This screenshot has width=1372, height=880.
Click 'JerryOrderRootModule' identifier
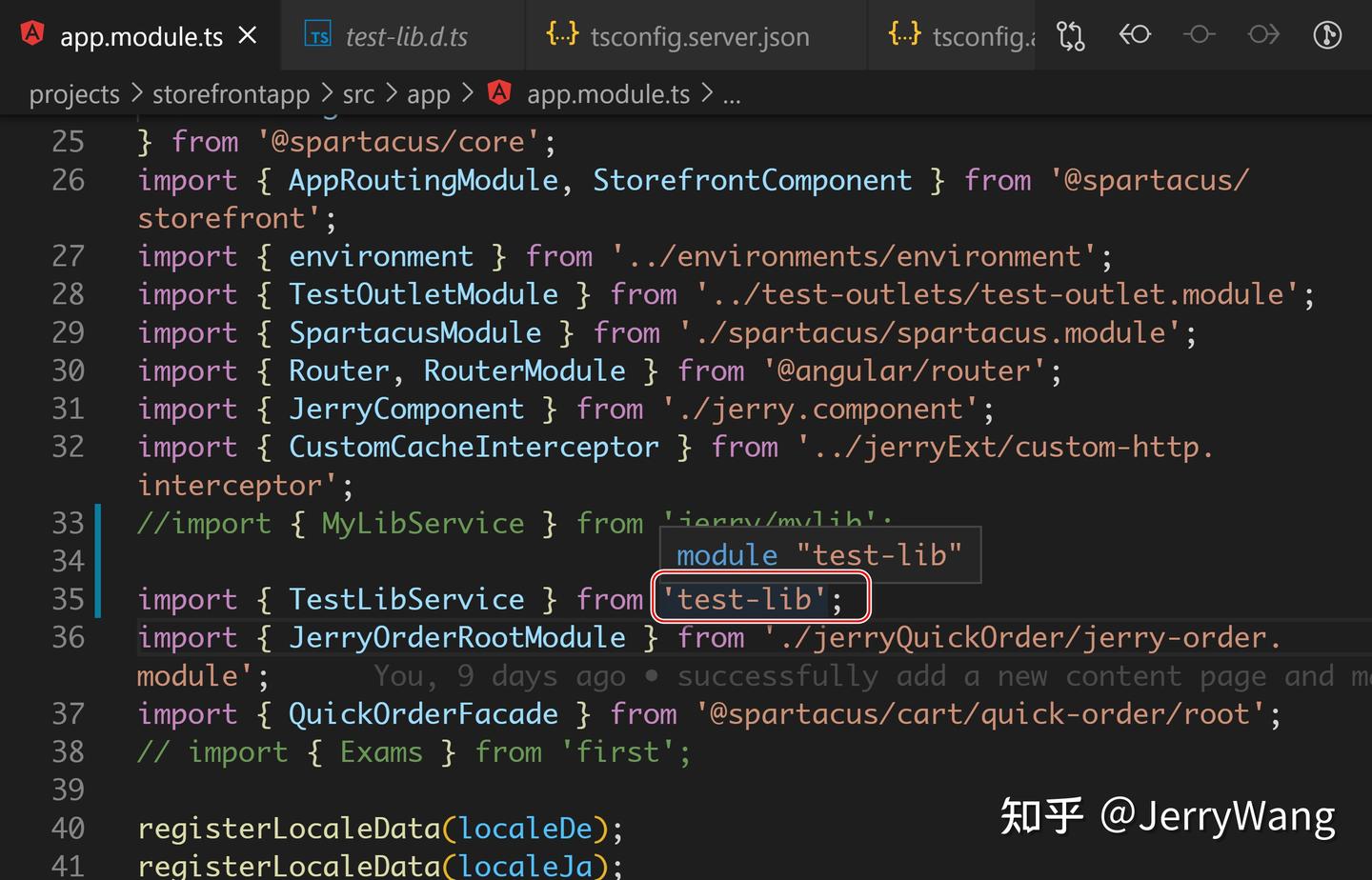pyautogui.click(x=456, y=637)
